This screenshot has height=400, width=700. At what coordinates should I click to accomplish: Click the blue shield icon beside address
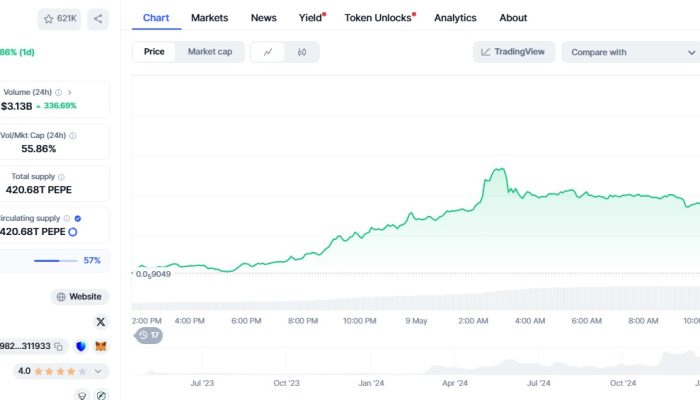tap(81, 346)
